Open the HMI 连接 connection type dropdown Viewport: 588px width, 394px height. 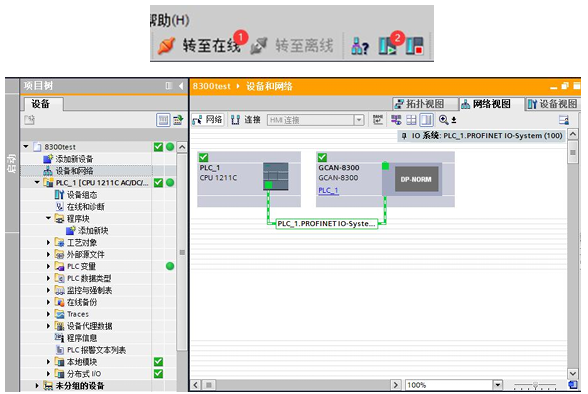pos(359,120)
